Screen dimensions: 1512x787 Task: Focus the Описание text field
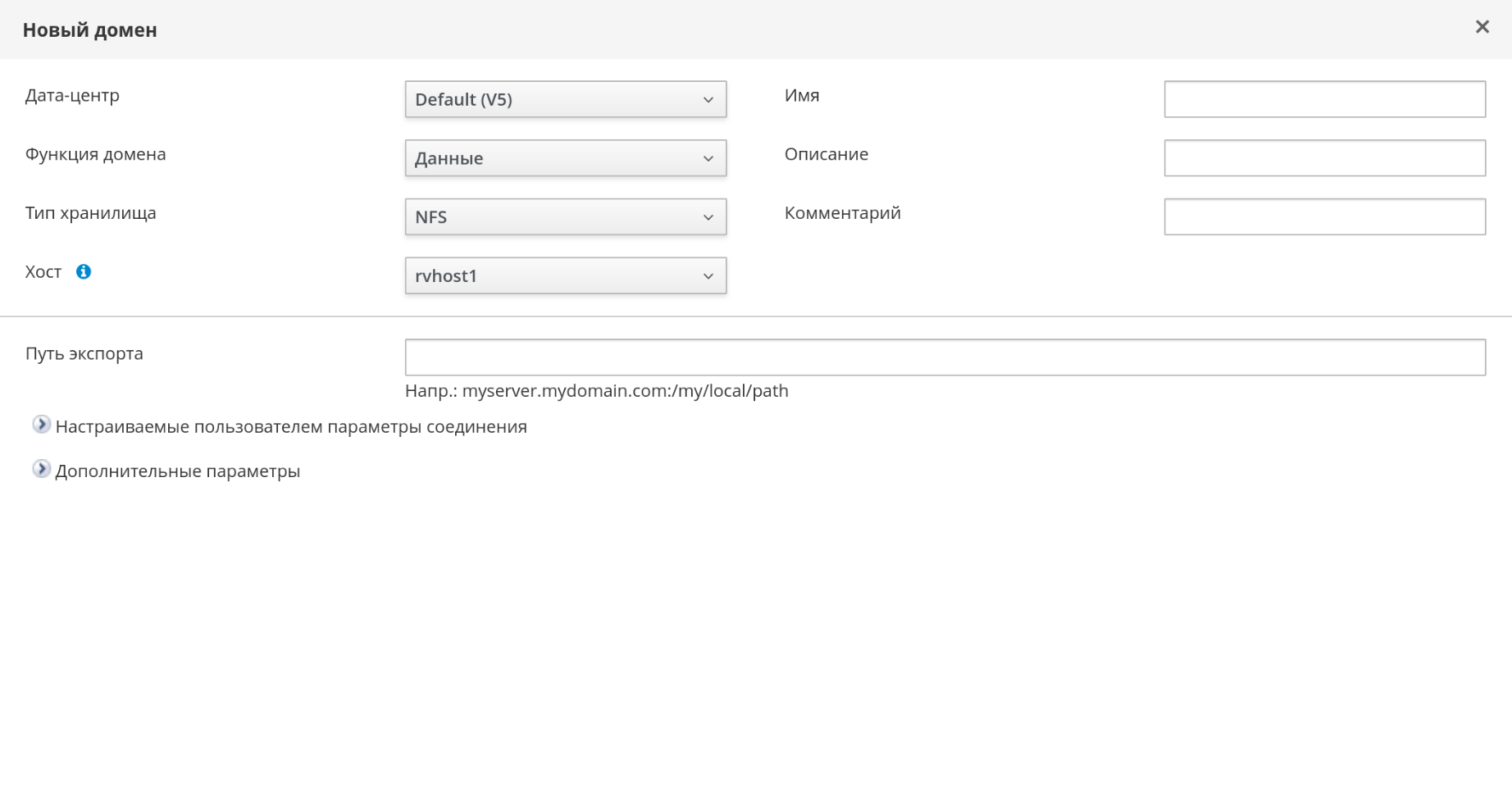[1324, 158]
